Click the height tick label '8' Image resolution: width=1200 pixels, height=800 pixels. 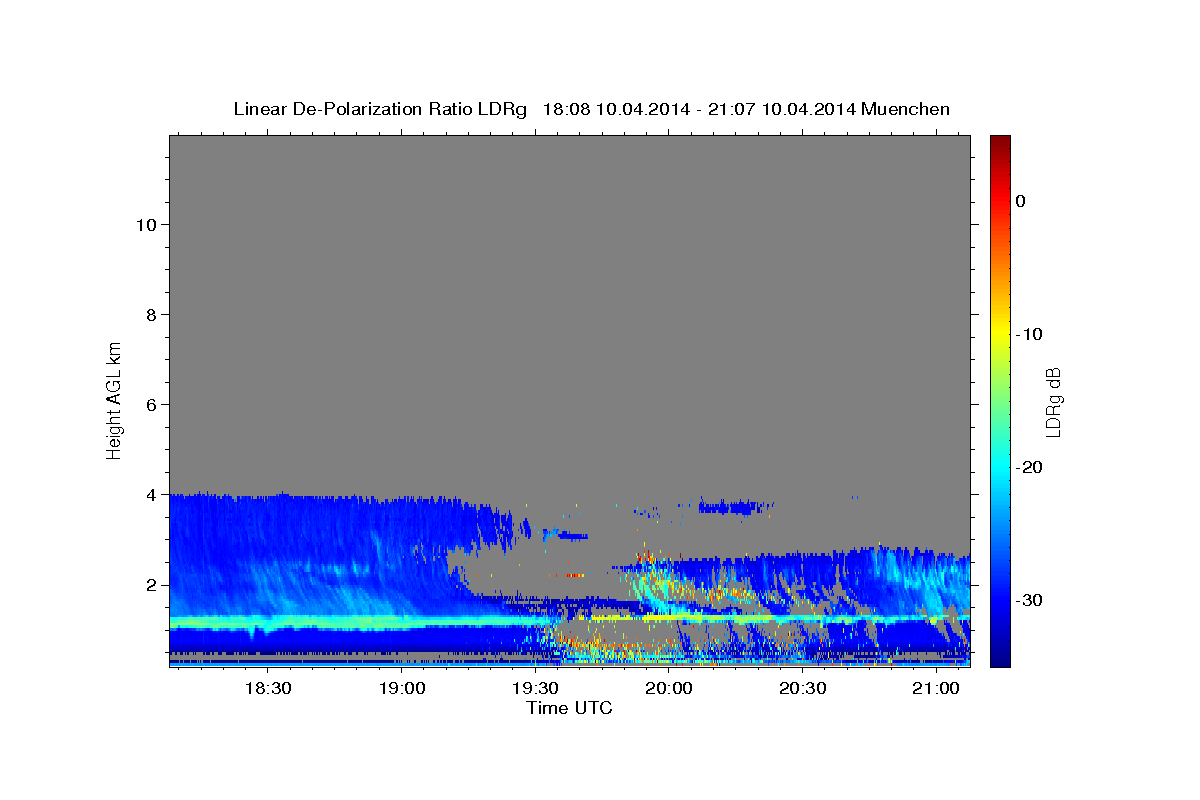[151, 314]
